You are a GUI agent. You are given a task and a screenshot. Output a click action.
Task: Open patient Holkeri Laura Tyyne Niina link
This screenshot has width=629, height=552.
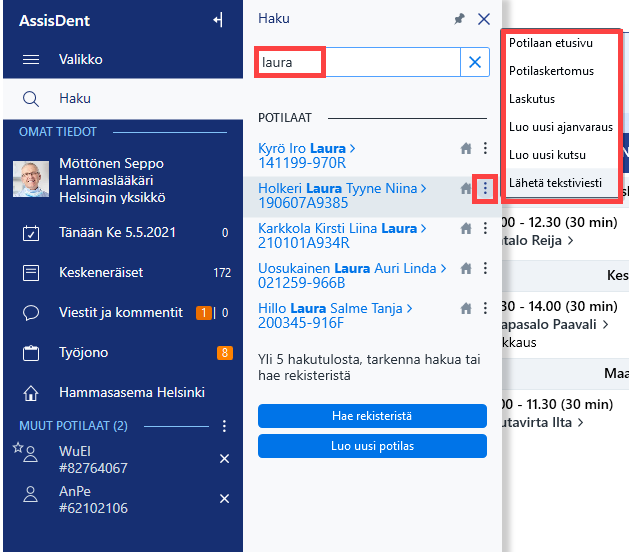(x=342, y=188)
